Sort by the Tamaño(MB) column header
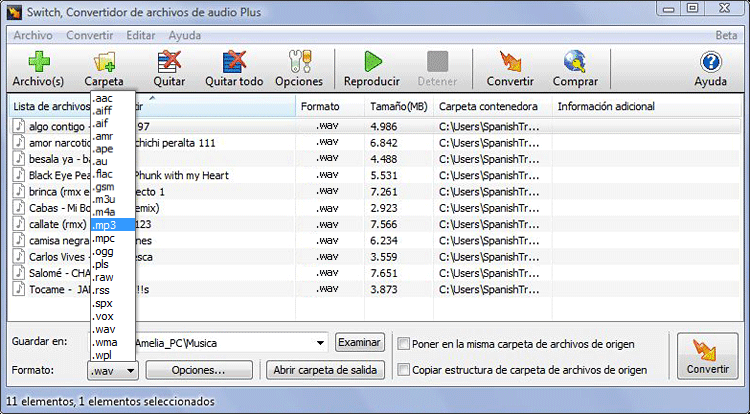750x414 pixels. (399, 106)
